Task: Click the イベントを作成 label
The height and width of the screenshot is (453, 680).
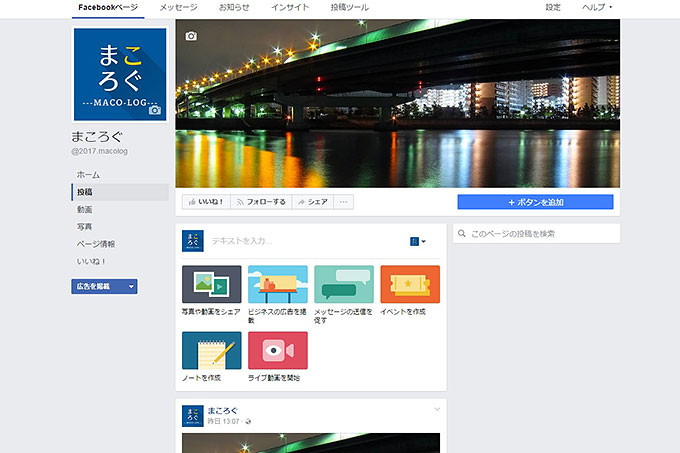Action: [403, 312]
